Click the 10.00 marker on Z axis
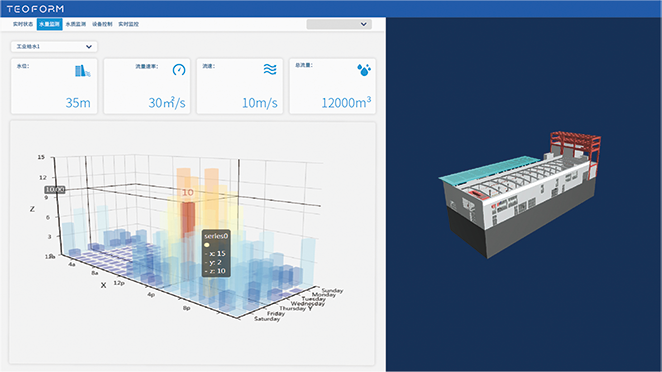The height and width of the screenshot is (372, 662). point(55,190)
